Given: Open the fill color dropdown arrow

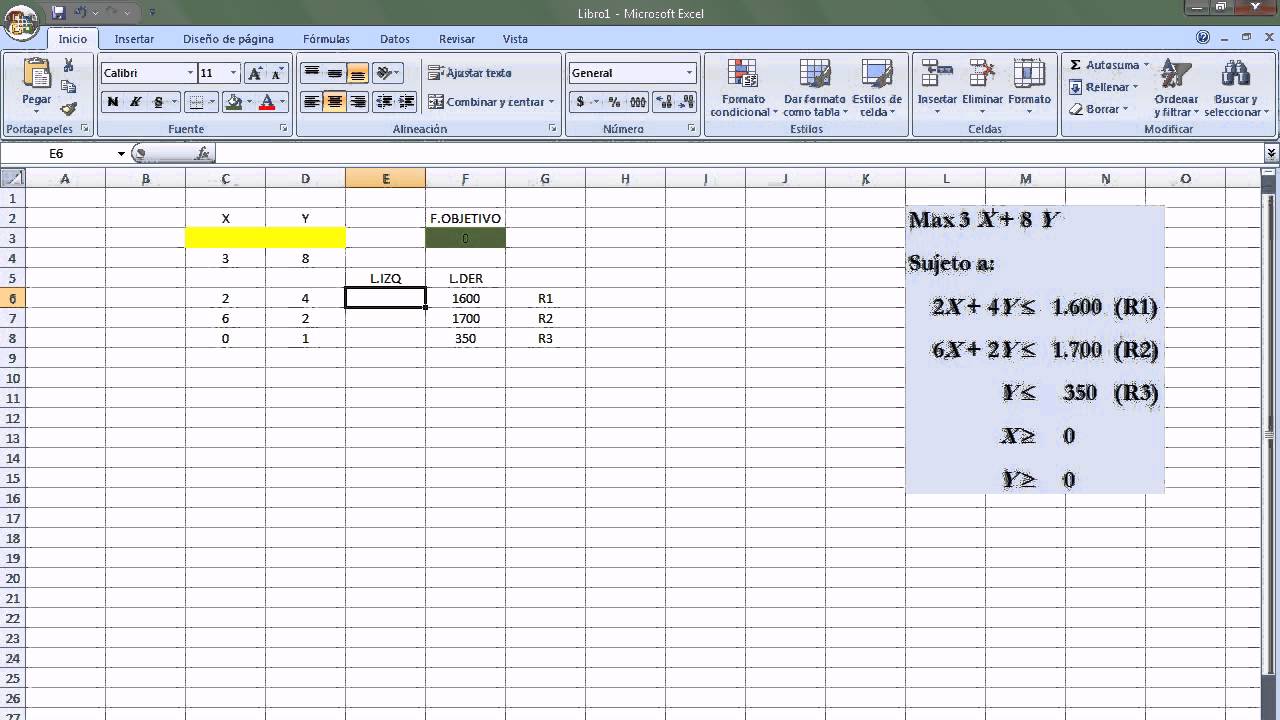Looking at the screenshot, I should point(249,102).
